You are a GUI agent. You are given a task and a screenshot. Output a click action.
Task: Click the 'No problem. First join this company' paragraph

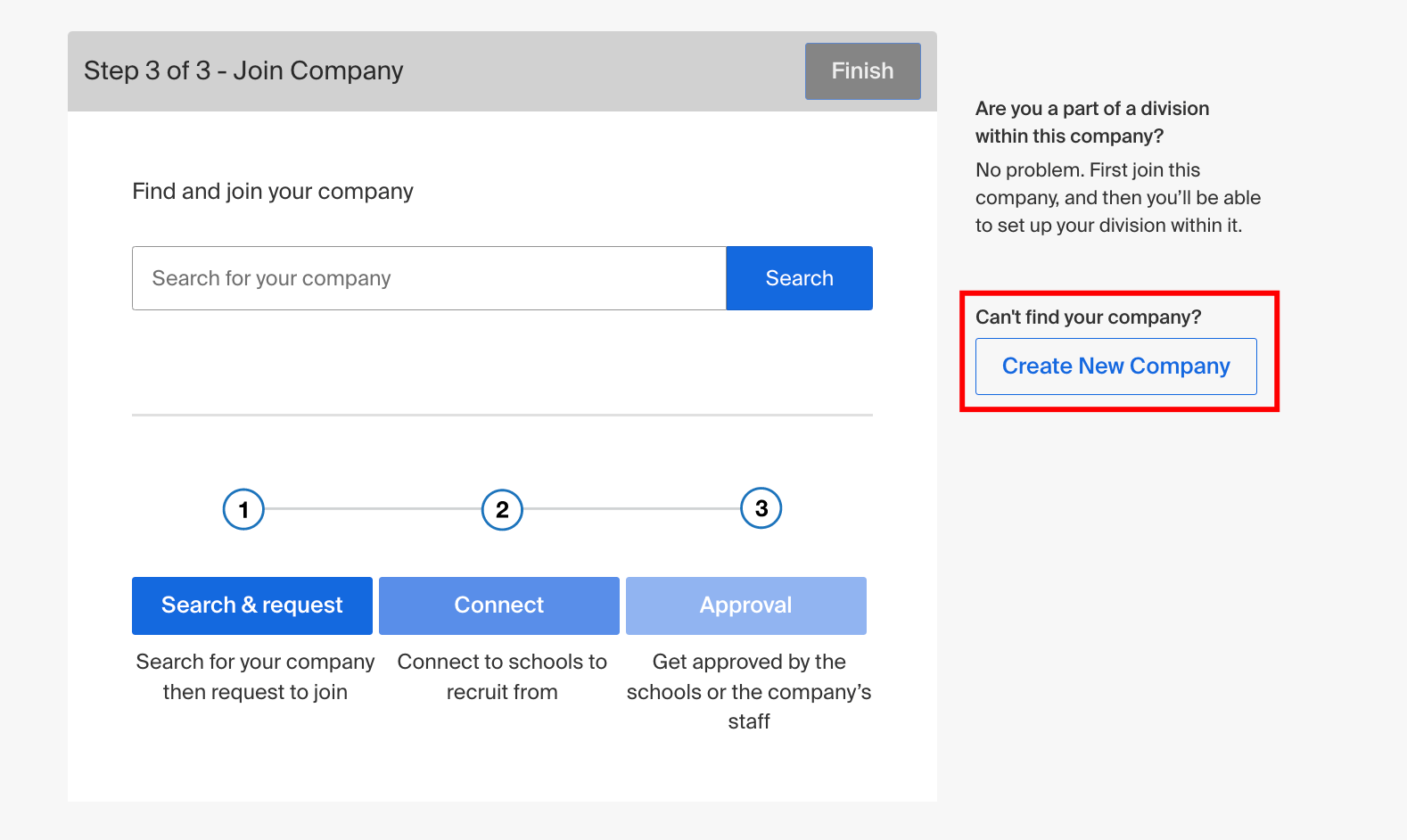[1117, 197]
